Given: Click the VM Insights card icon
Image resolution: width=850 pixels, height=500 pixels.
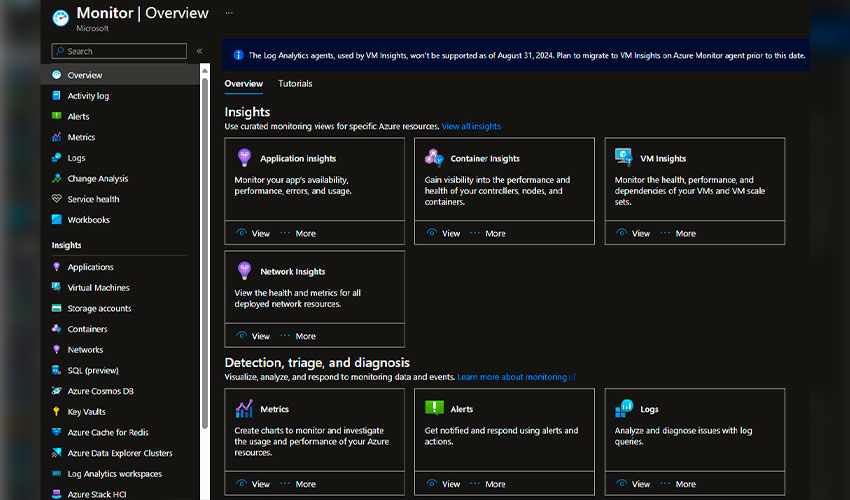Looking at the screenshot, I should [x=624, y=157].
